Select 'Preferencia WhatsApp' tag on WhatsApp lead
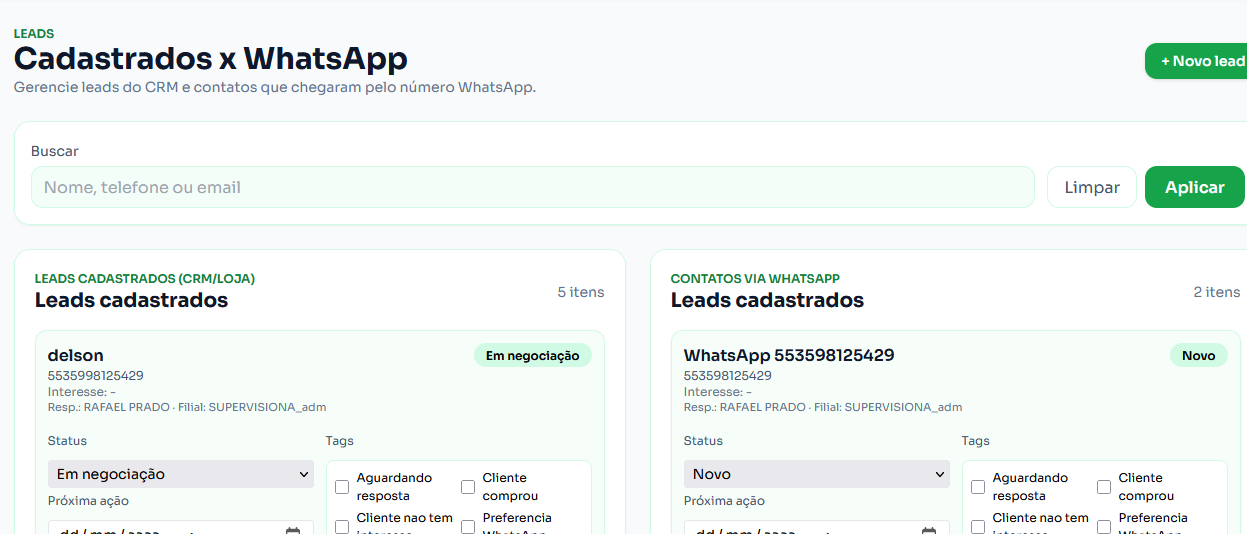The width and height of the screenshot is (1247, 534). tap(1104, 526)
